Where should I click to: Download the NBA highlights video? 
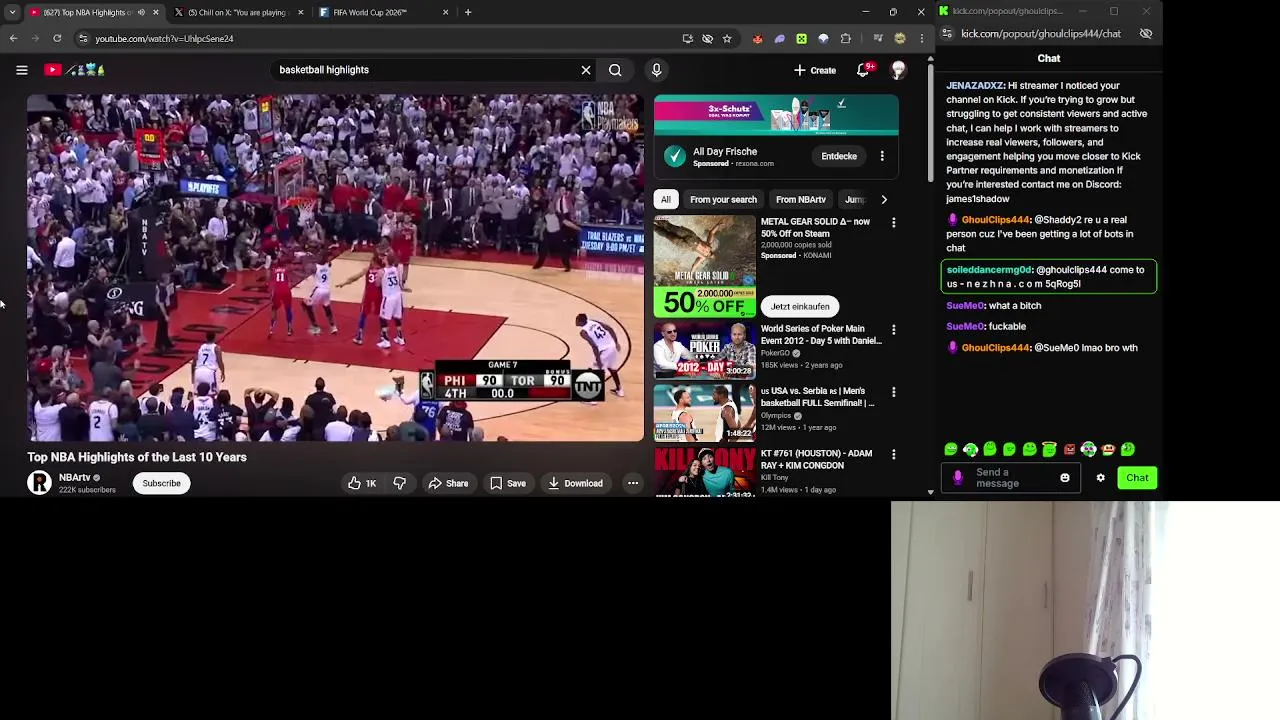click(x=575, y=483)
